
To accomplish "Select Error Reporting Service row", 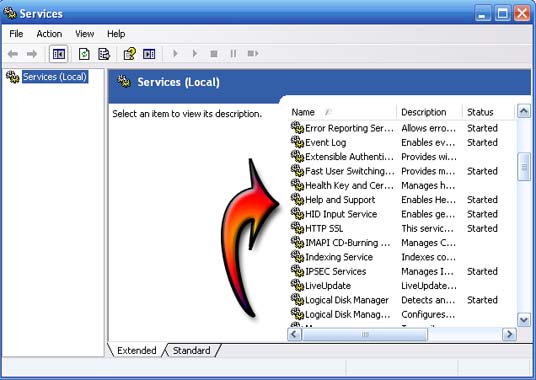I will [x=402, y=128].
